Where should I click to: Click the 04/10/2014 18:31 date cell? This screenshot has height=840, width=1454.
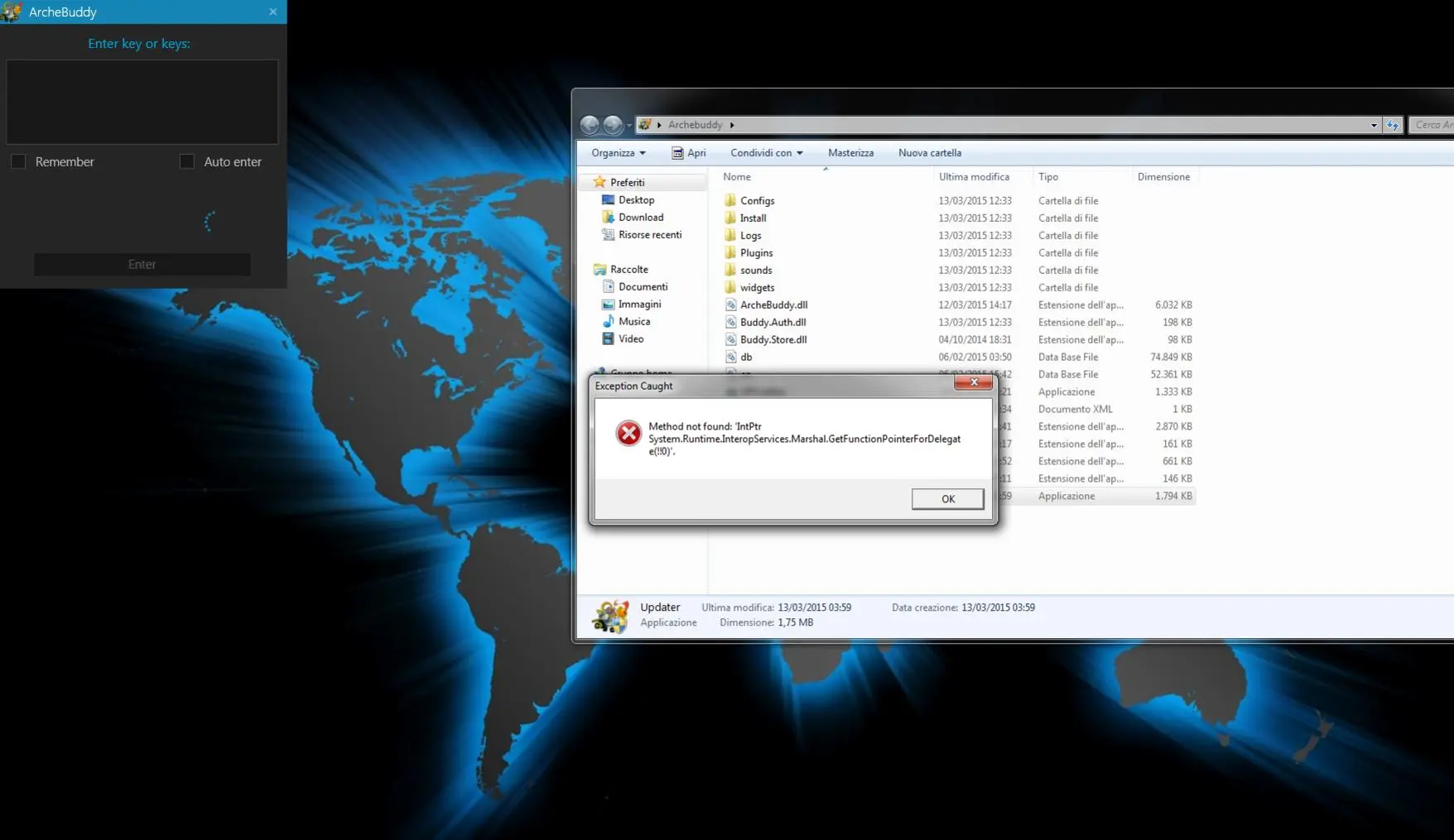975,339
